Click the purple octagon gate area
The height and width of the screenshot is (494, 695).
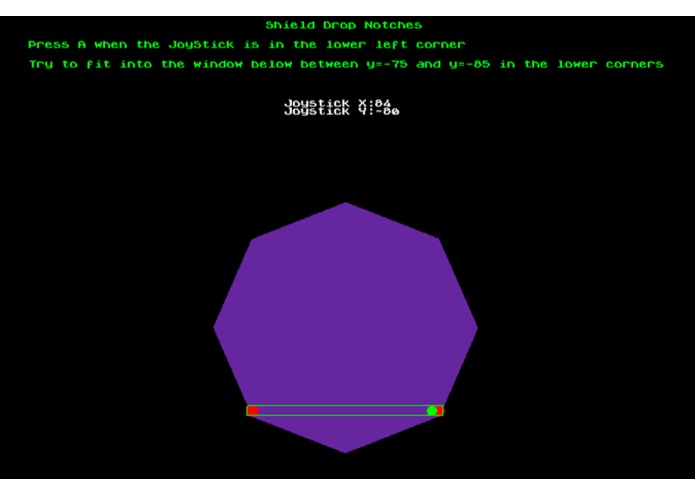[345, 328]
